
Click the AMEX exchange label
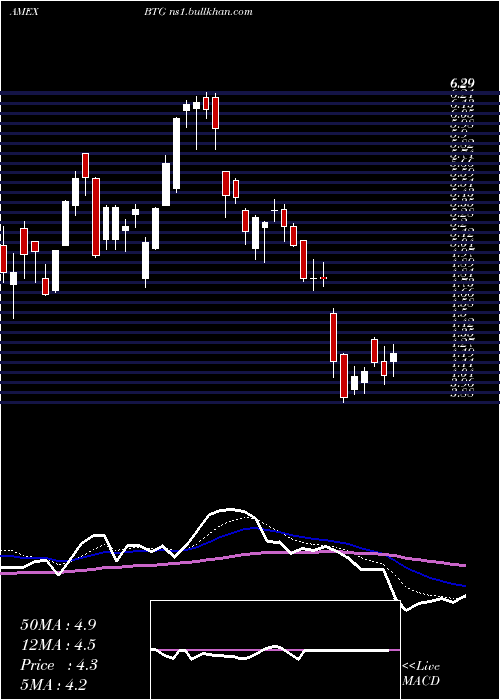pos(24,12)
